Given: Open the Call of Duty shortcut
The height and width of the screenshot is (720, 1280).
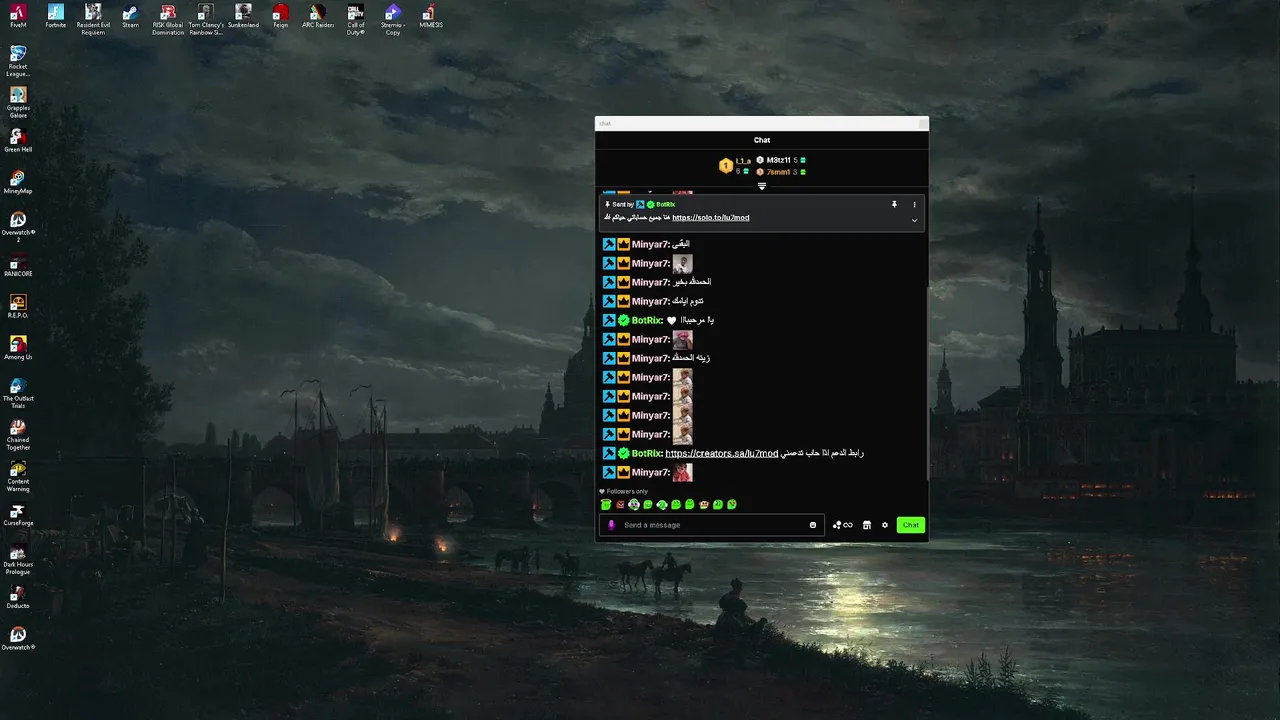Looking at the screenshot, I should point(356,19).
